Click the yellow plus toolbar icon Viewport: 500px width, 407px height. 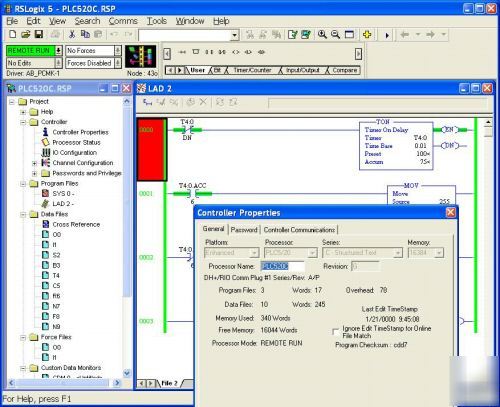click(367, 34)
